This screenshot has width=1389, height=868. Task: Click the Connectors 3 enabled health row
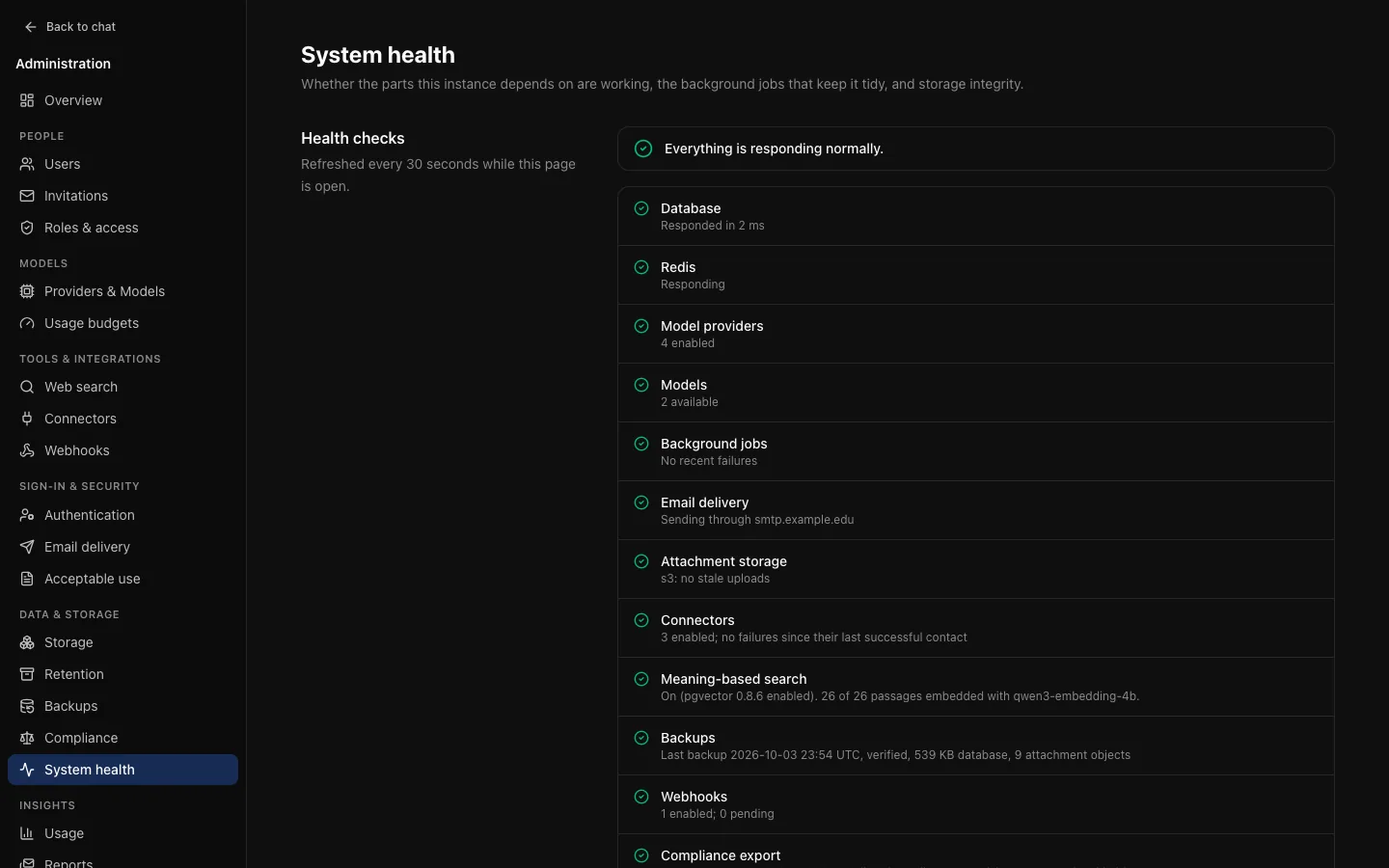click(976, 628)
